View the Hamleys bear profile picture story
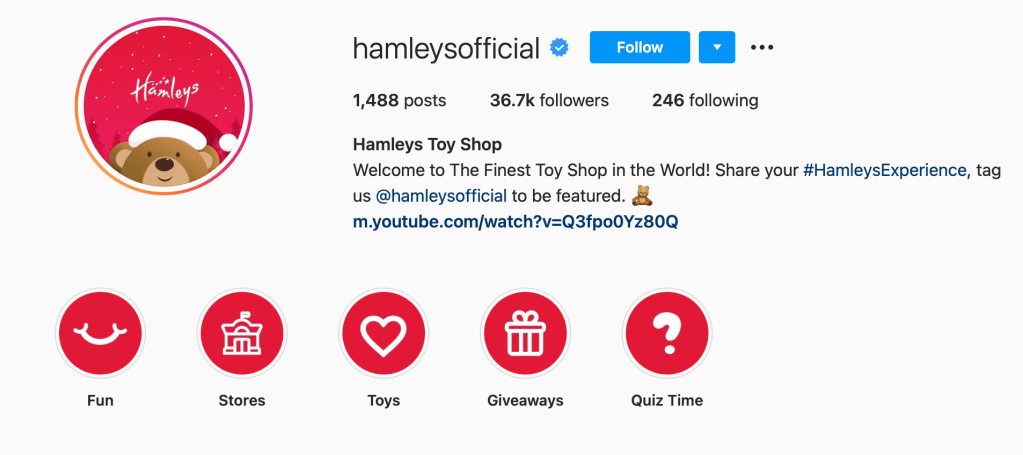Viewport: 1023px width, 455px height. 164,106
